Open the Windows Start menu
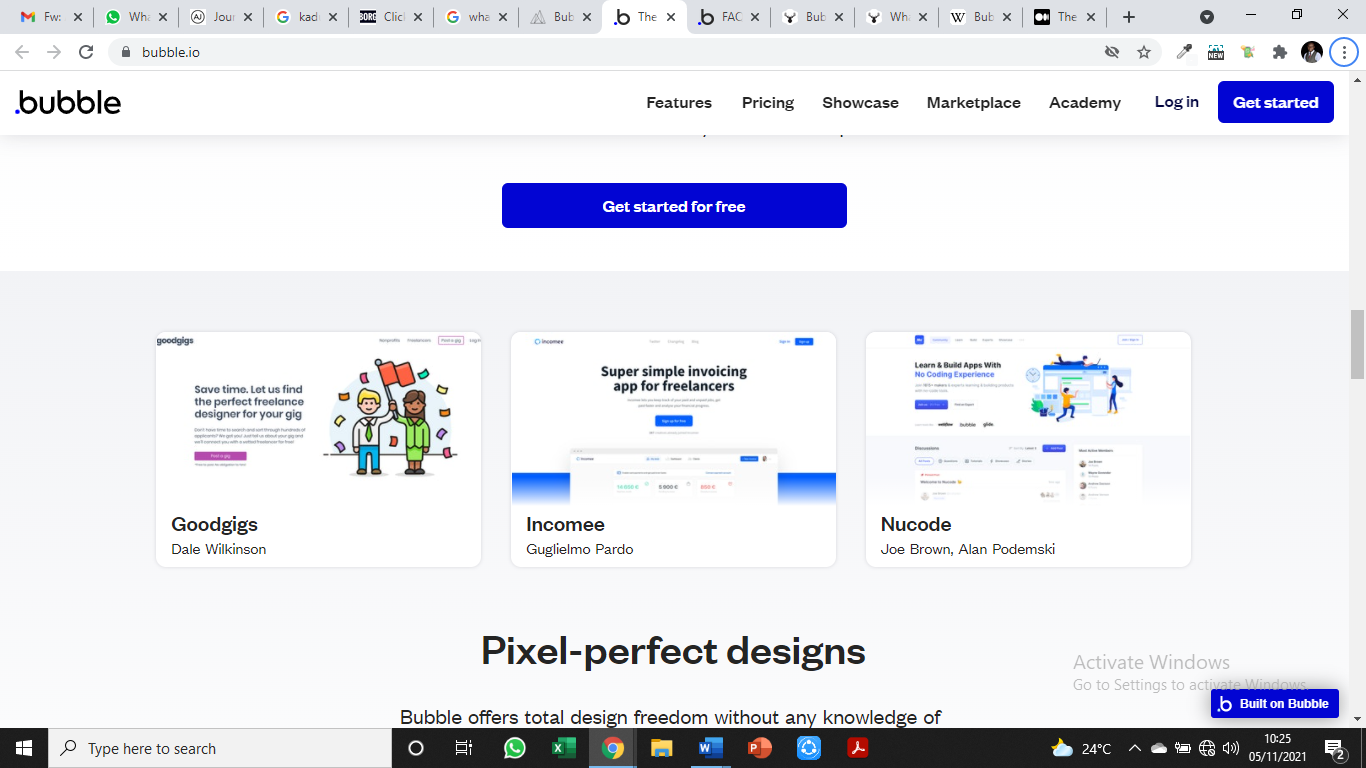Screen dimensions: 1366x768 coord(24,748)
